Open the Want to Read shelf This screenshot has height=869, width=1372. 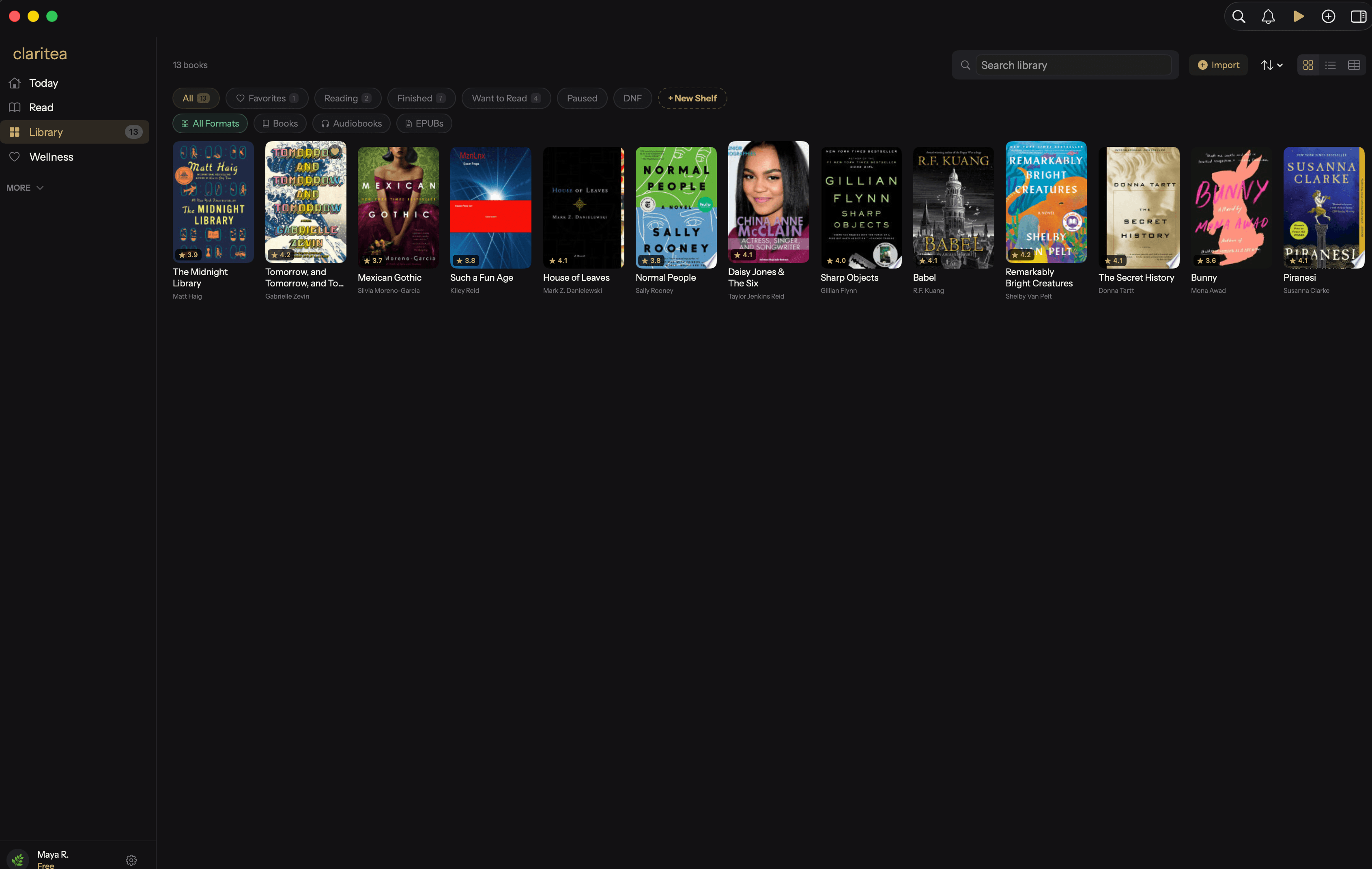(506, 99)
